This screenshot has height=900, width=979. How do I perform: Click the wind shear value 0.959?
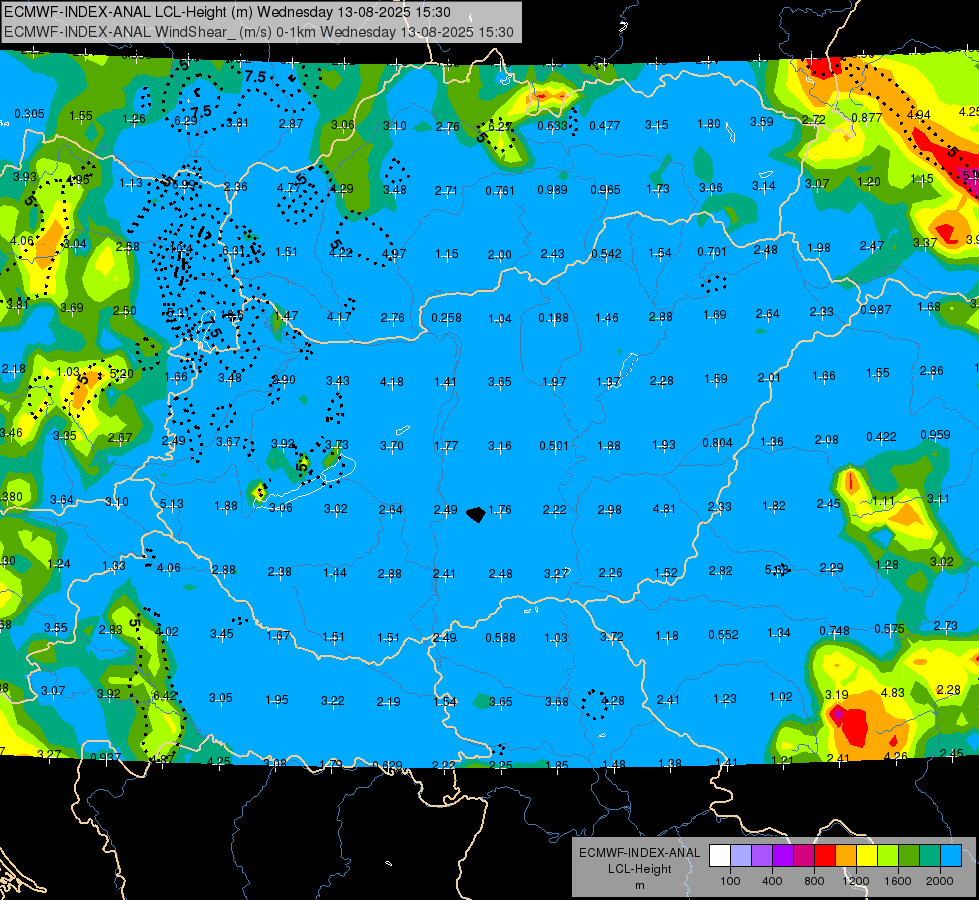[x=935, y=435]
